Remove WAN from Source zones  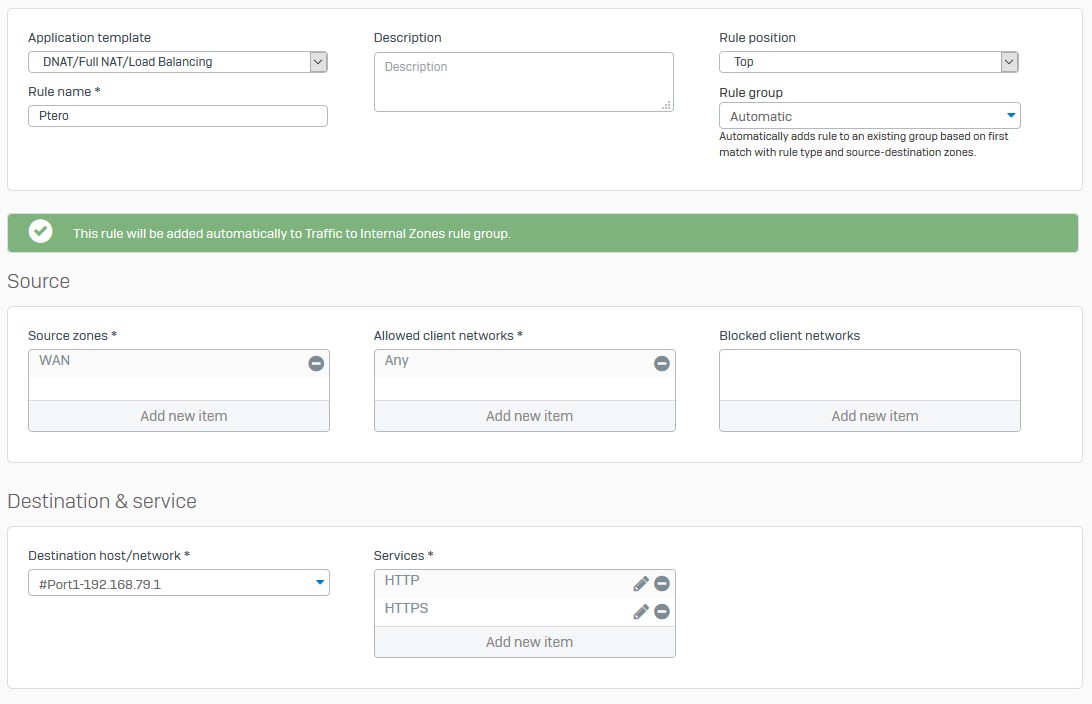click(x=316, y=364)
